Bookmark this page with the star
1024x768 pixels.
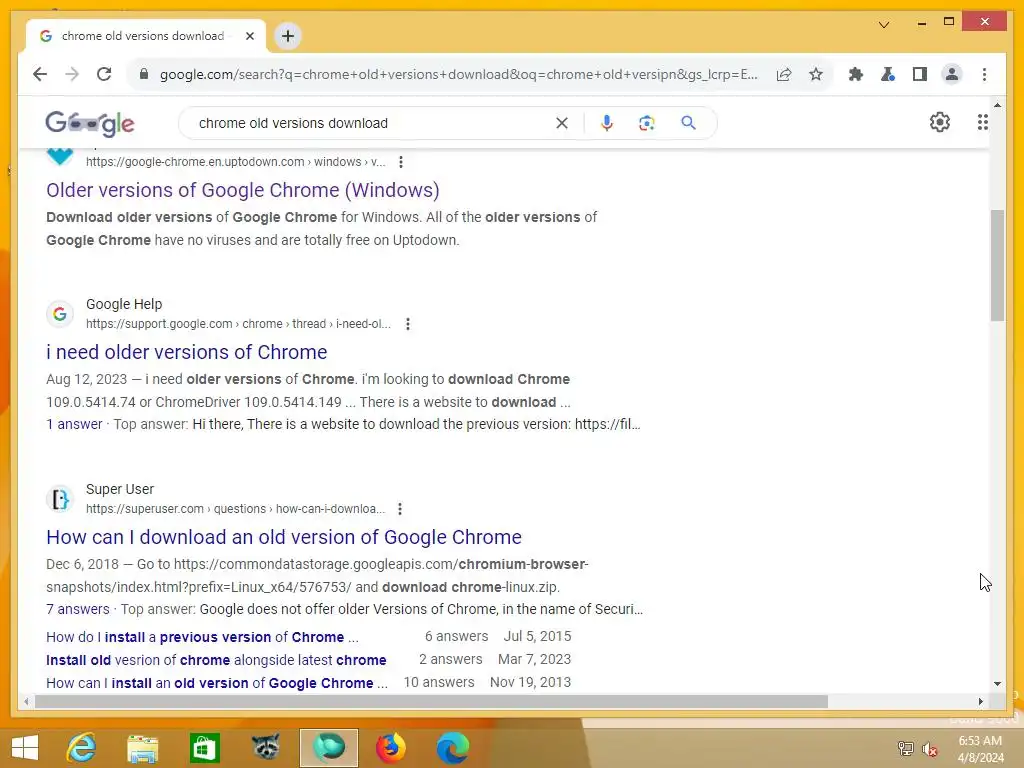tap(816, 74)
